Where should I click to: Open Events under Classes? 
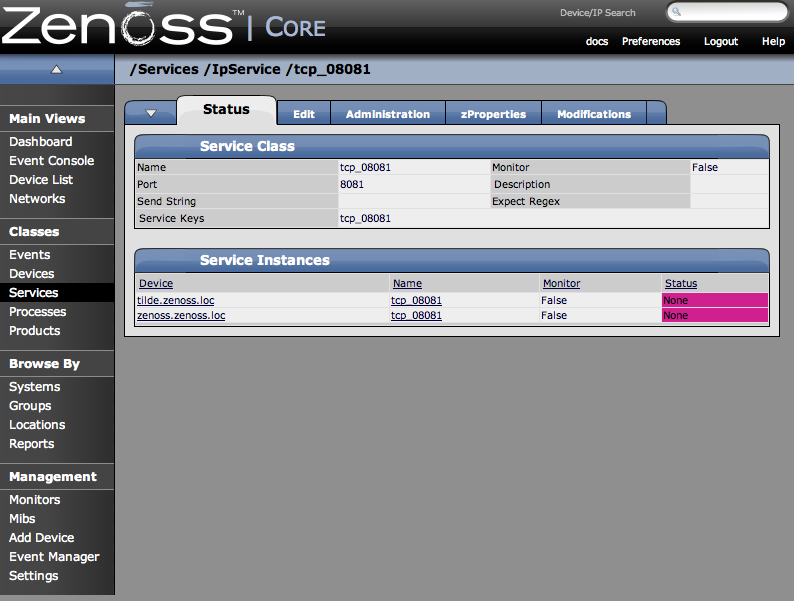coord(29,255)
